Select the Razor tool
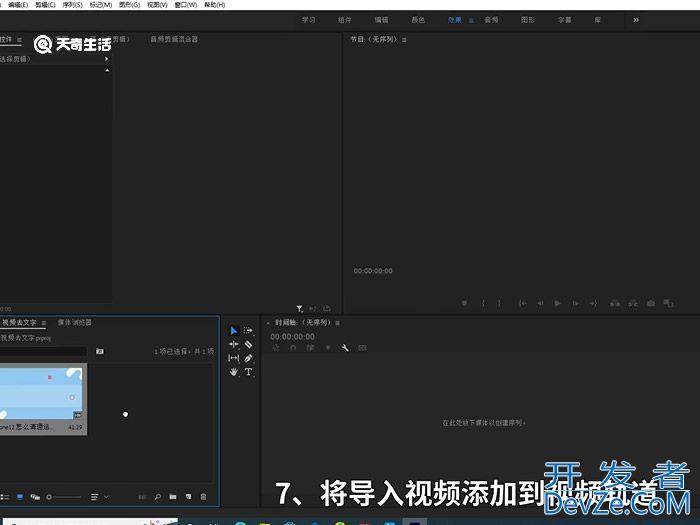Image resolution: width=700 pixels, height=525 pixels. tap(248, 344)
